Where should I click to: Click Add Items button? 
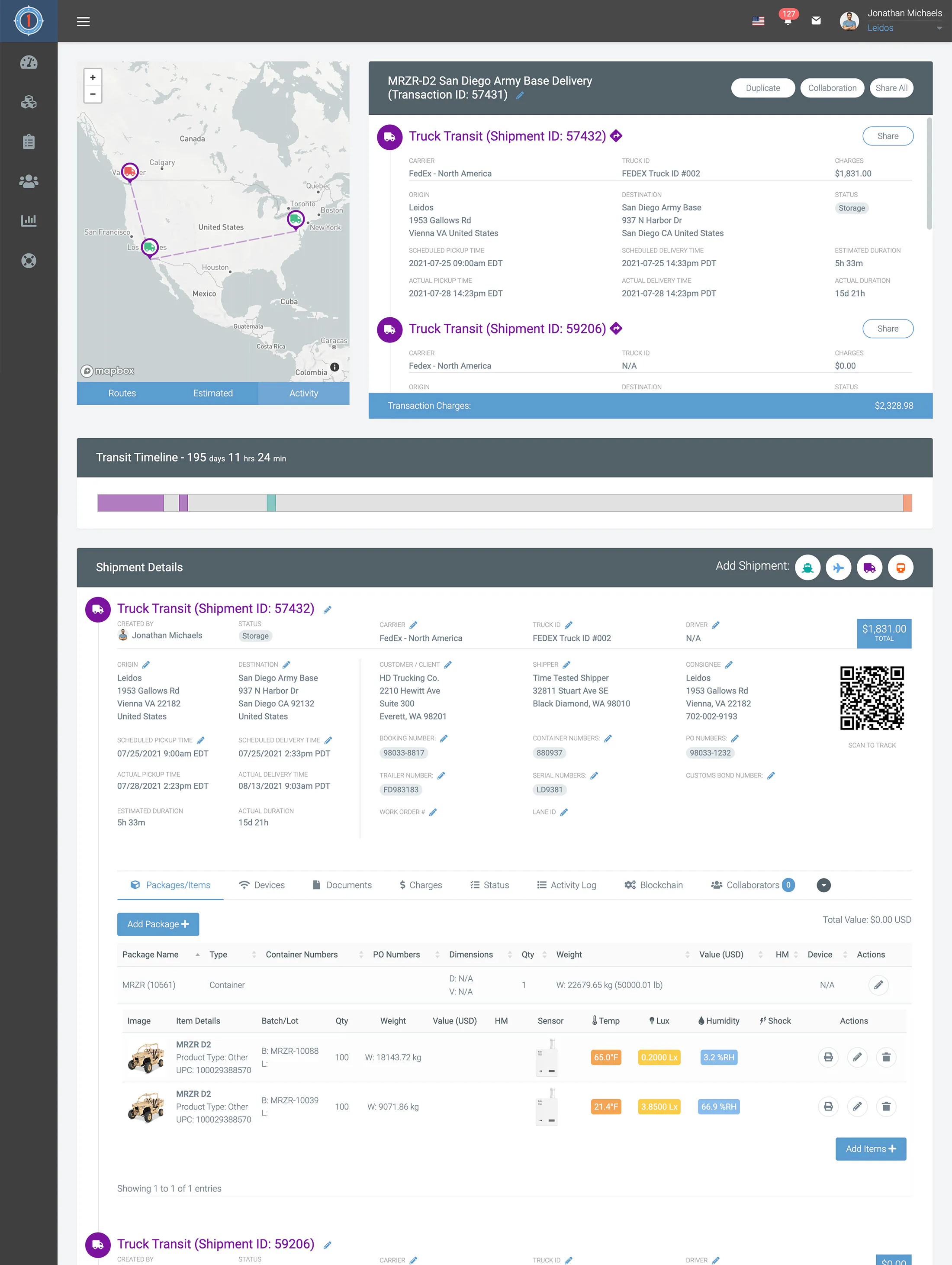[x=871, y=1149]
